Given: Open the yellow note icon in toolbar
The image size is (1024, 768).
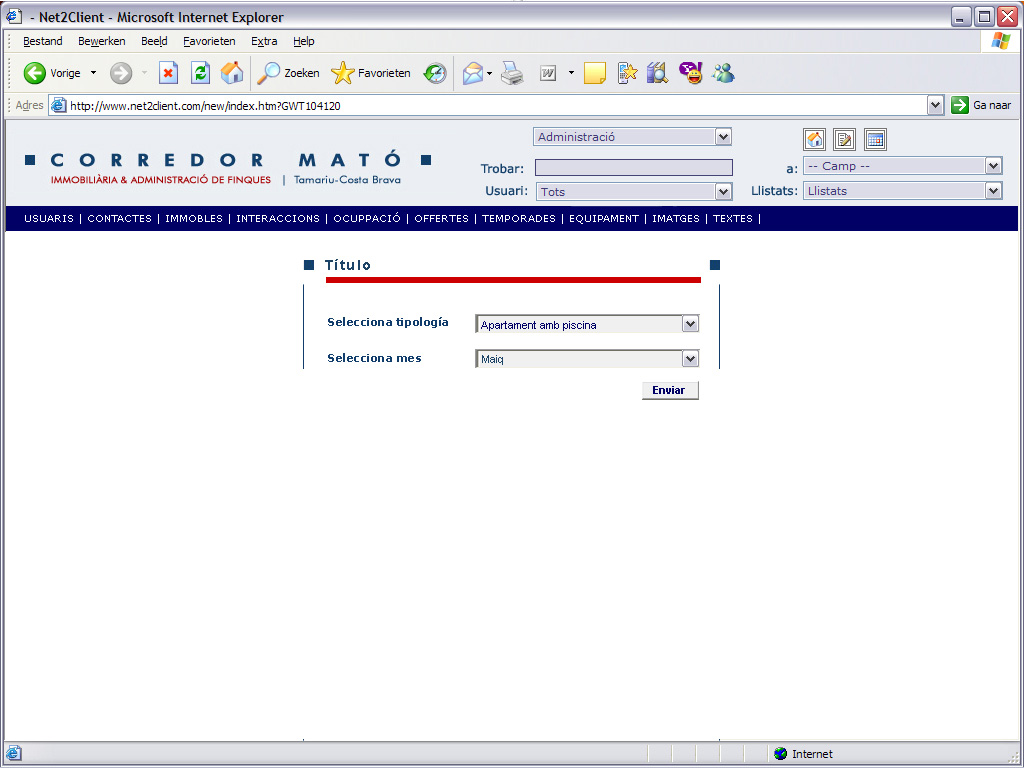Looking at the screenshot, I should pos(594,73).
